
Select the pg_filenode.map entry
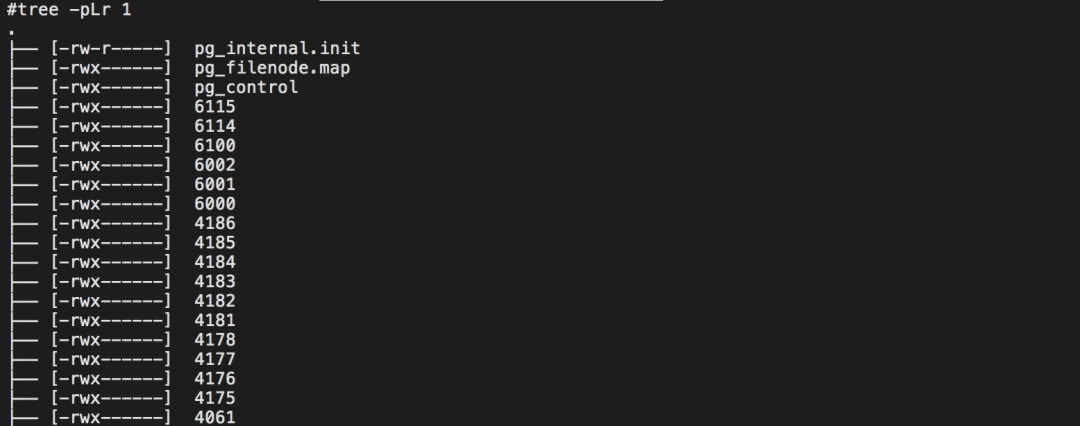pyautogui.click(x=272, y=68)
